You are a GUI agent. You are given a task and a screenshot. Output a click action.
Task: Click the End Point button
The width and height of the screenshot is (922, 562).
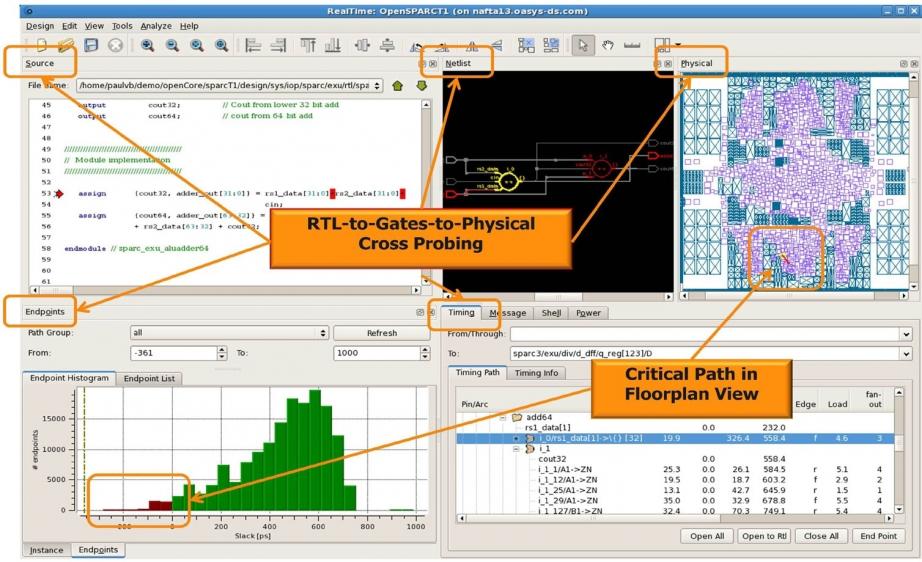(x=878, y=536)
